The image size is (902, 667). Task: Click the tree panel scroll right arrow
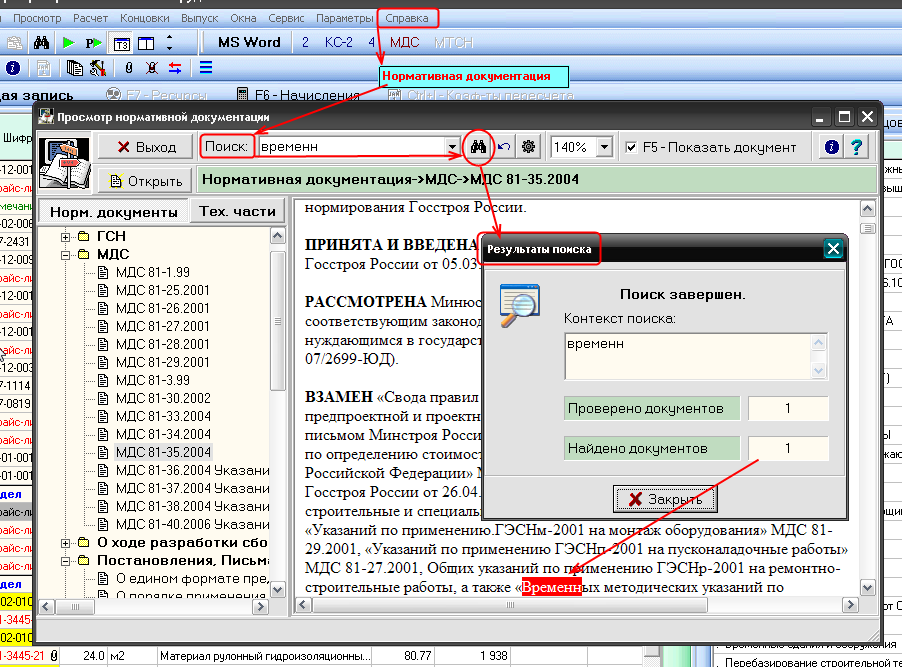click(261, 607)
